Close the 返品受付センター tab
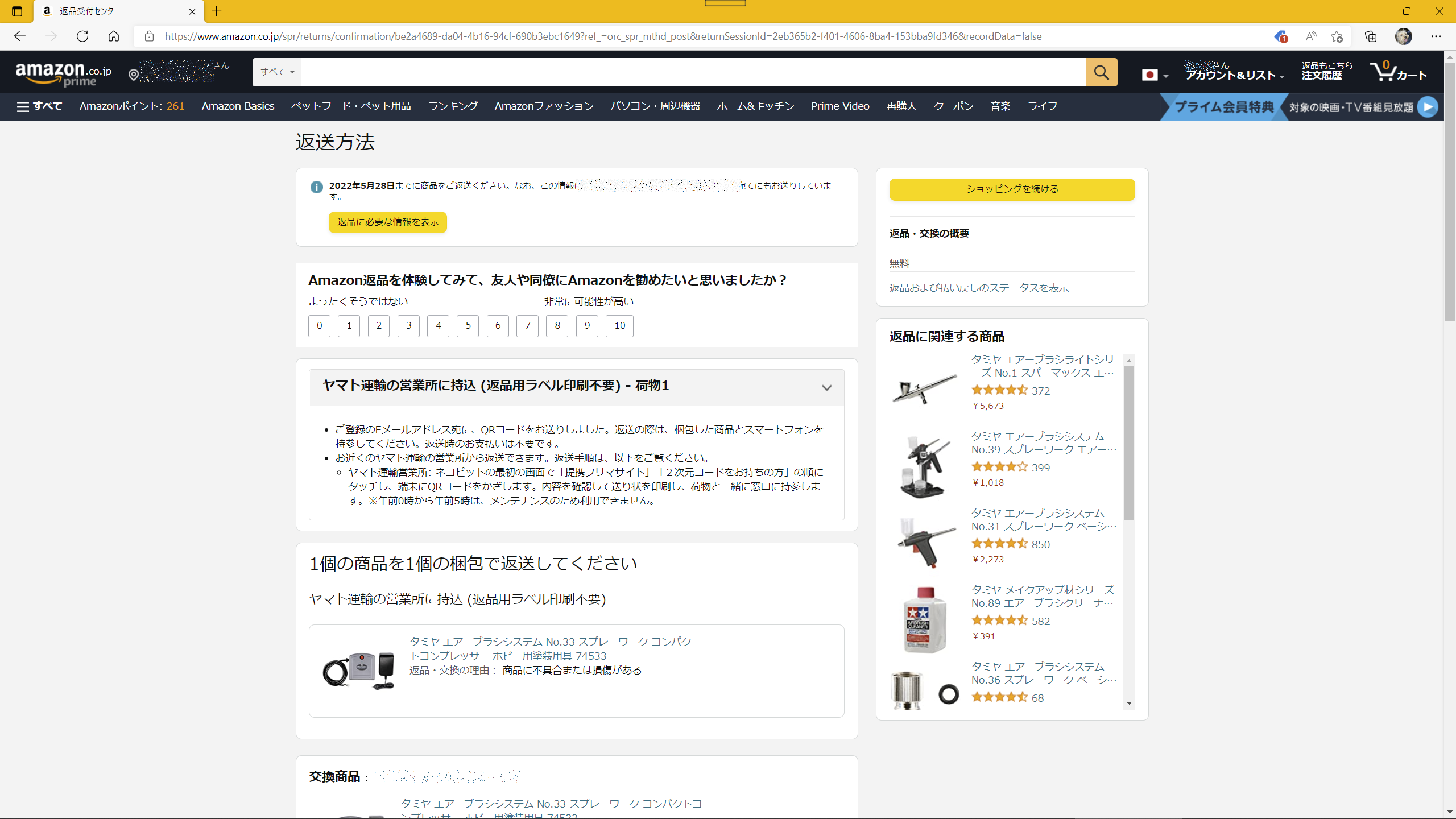The height and width of the screenshot is (819, 1456). pos(192,11)
